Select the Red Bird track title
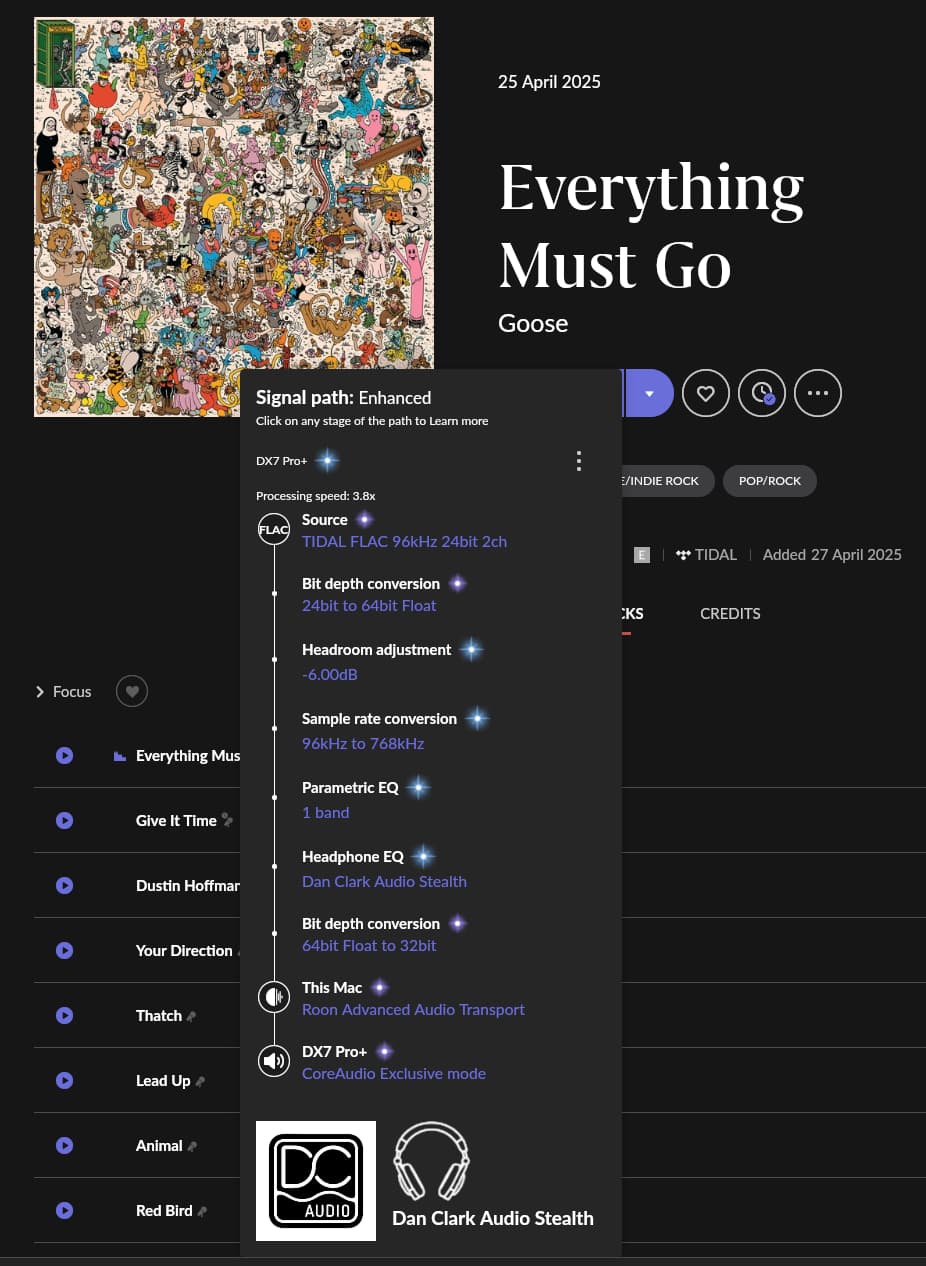Image resolution: width=926 pixels, height=1266 pixels. pos(164,1211)
